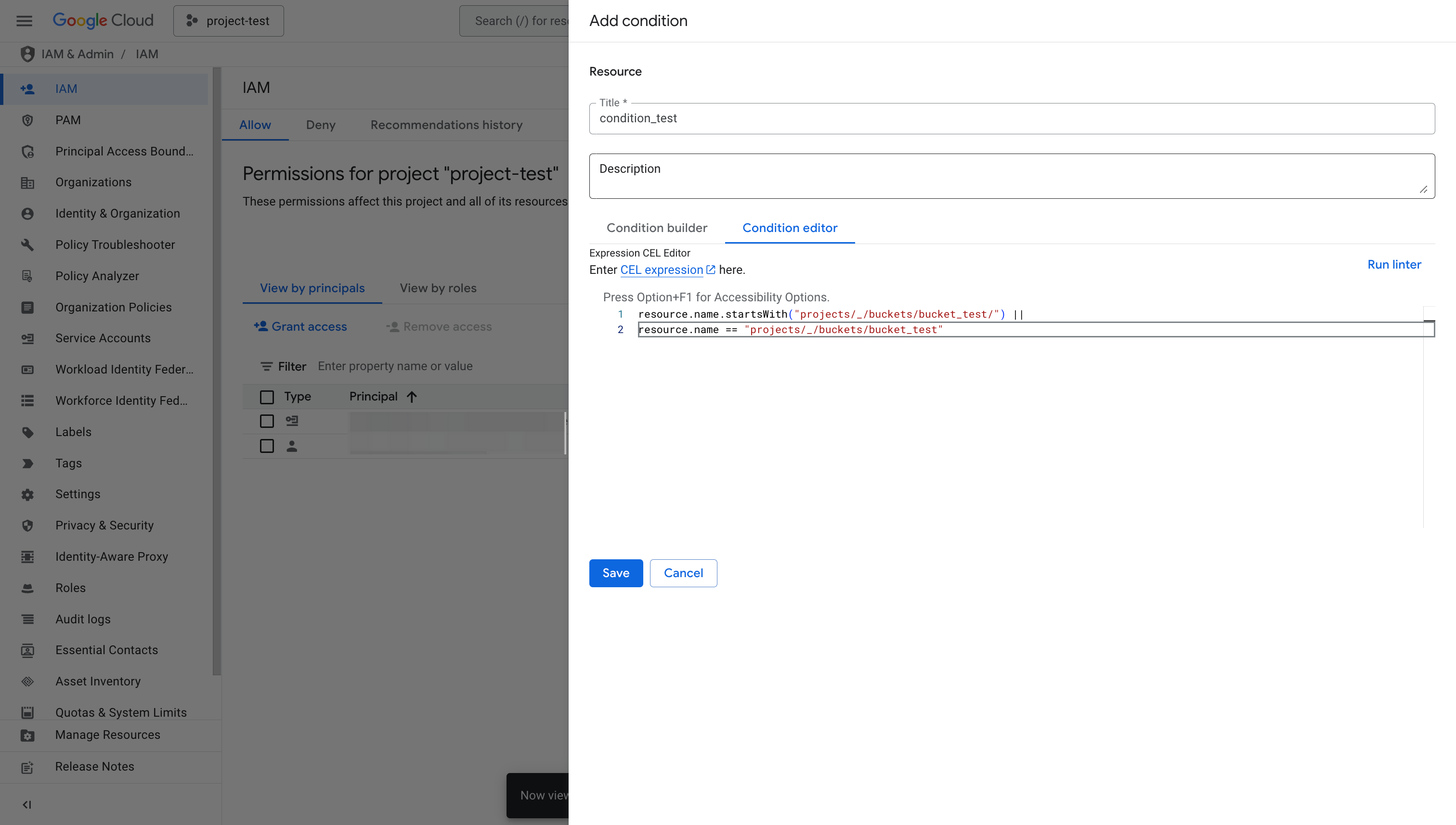Open the hamburger navigation menu
This screenshot has width=1456, height=825.
pos(24,21)
